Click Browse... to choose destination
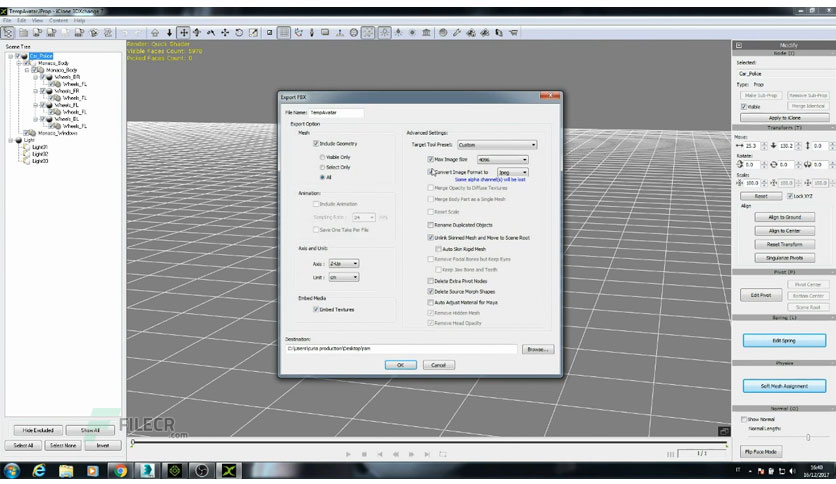 coord(537,349)
